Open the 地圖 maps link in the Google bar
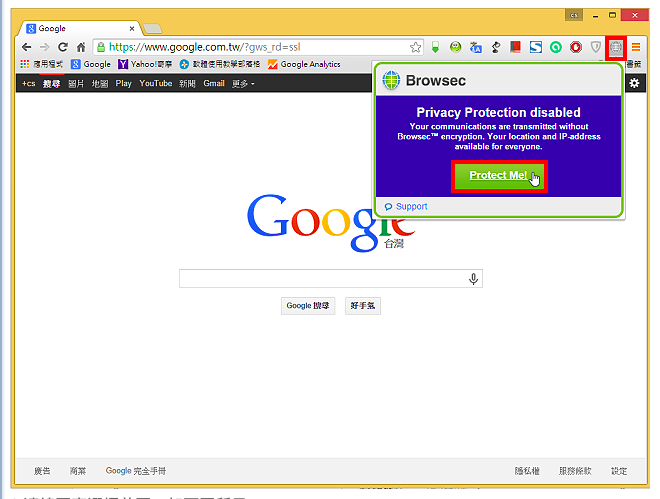This screenshot has width=660, height=499. [x=100, y=83]
